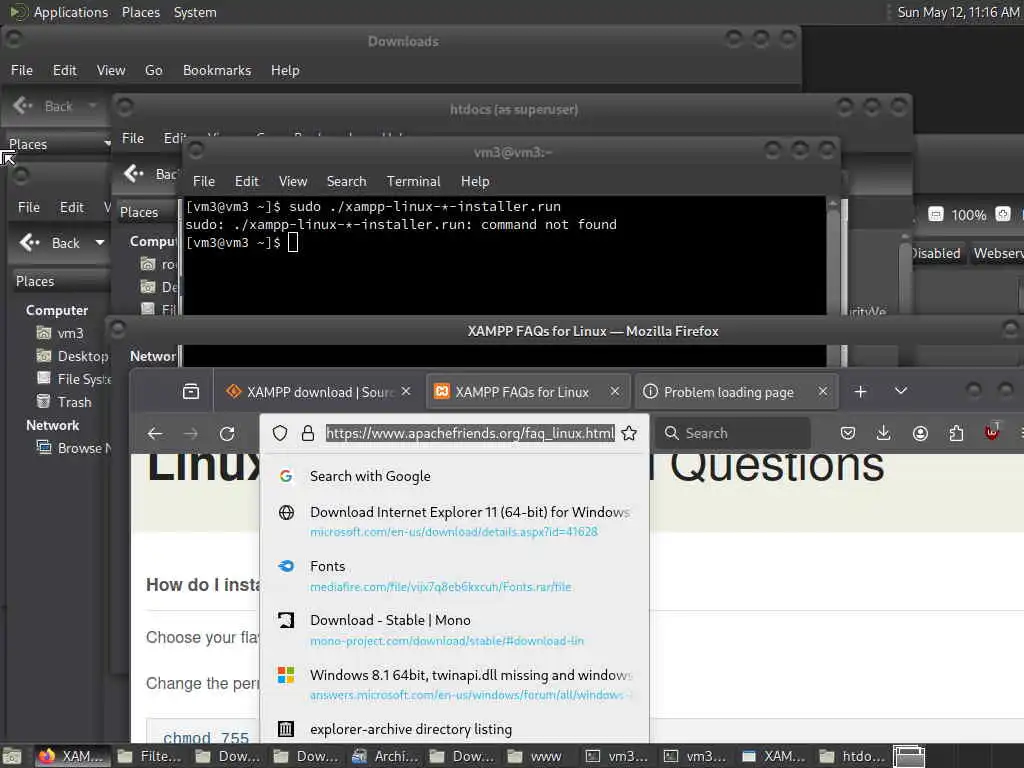This screenshot has width=1024, height=768.
Task: Pick Download Internet Explorer 11 suggestion
Action: pos(454,521)
